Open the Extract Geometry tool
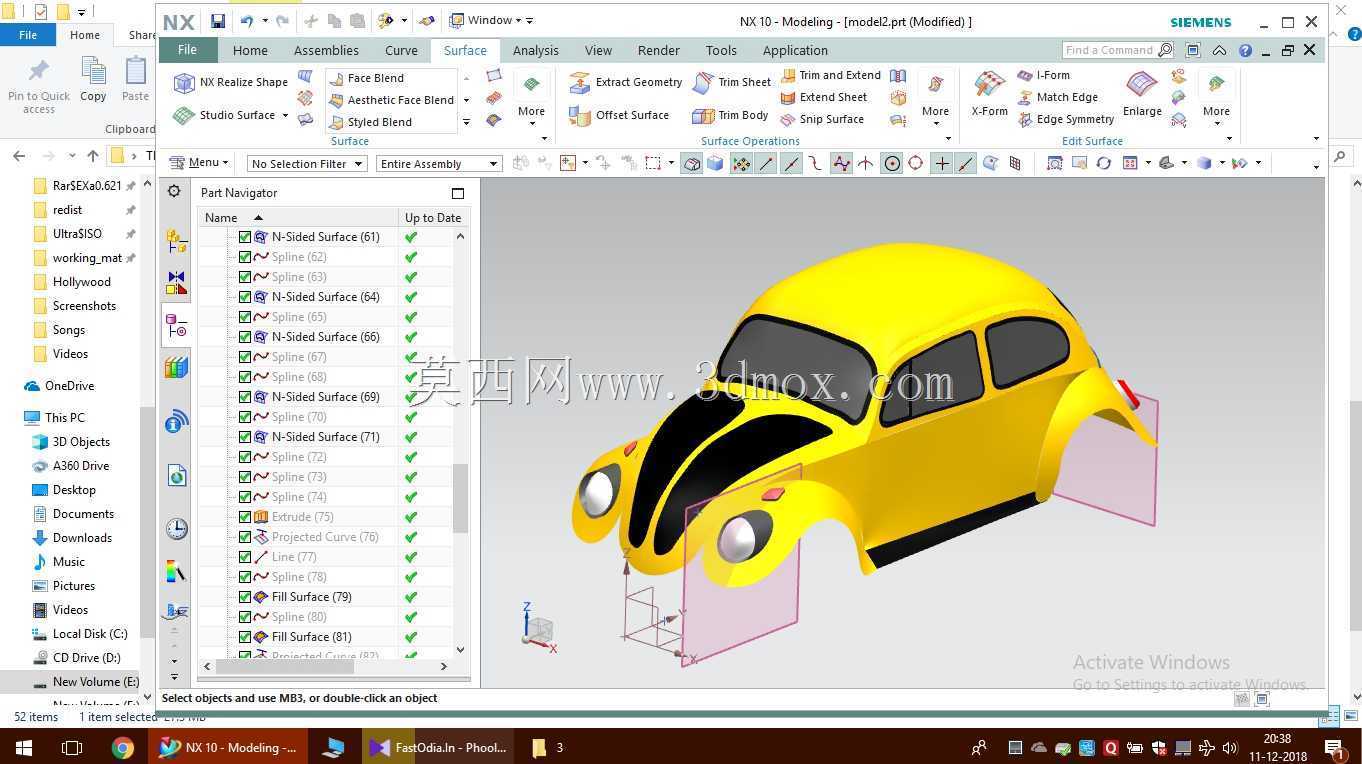This screenshot has height=764, width=1362. point(626,82)
